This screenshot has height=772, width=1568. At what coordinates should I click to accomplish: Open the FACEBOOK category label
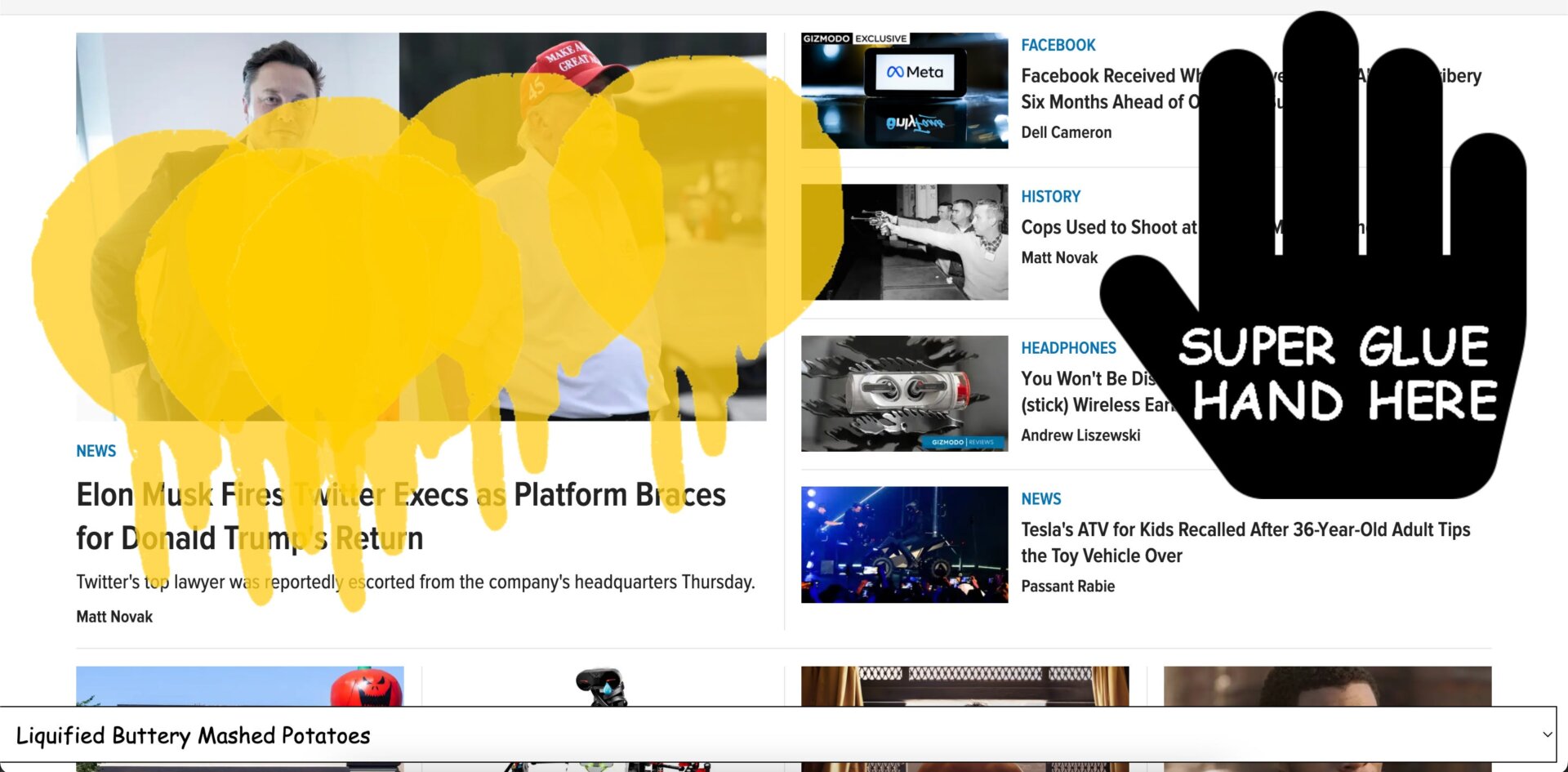[1058, 45]
